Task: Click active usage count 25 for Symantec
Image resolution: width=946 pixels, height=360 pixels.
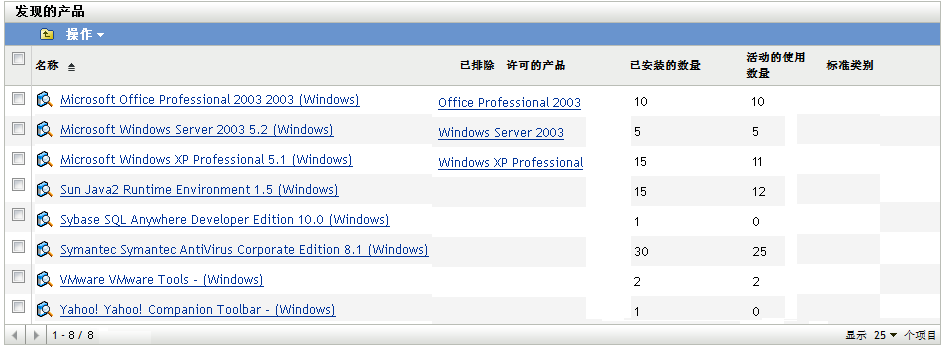Action: (760, 251)
